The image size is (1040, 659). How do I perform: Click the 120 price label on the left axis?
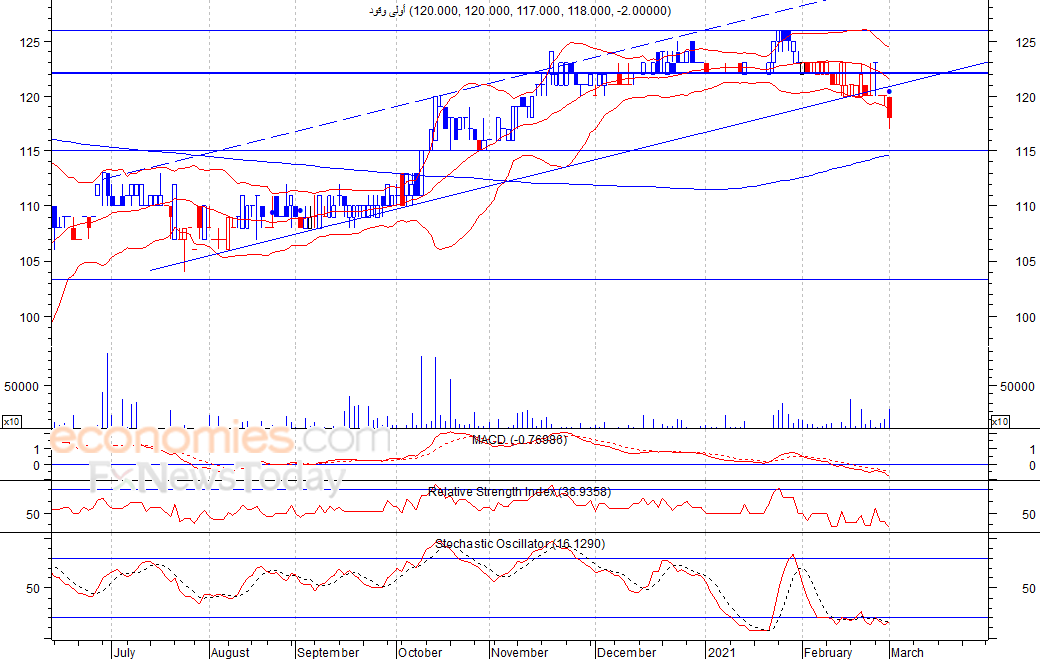[30, 97]
